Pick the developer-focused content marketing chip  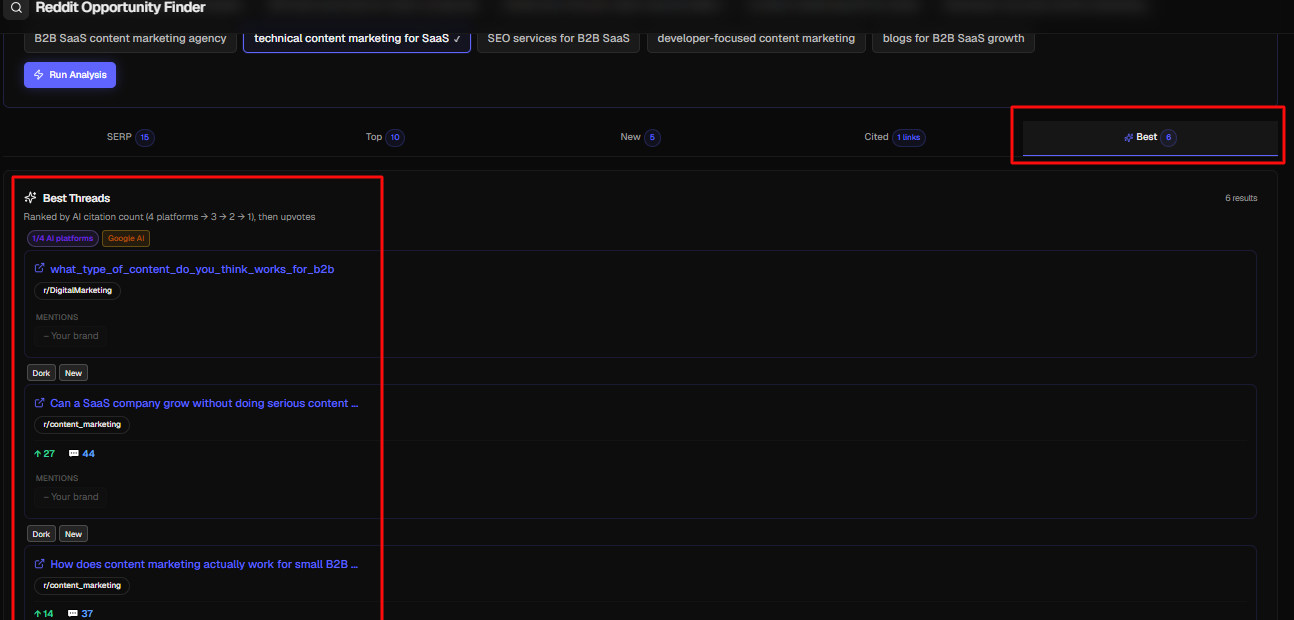click(756, 39)
